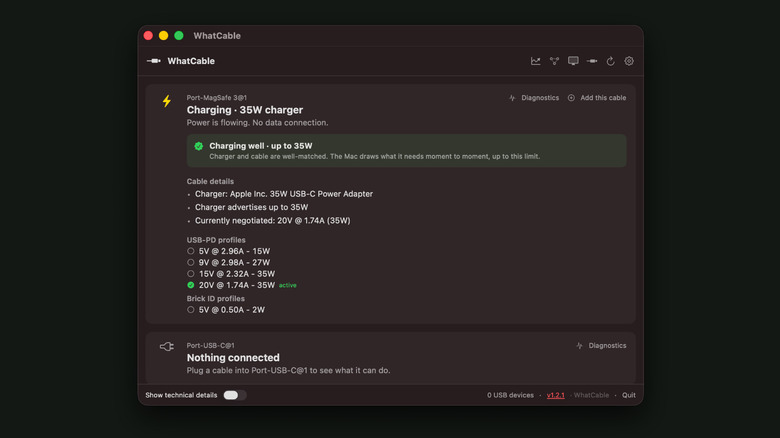Open Diagnostics for Port-USB-C@1
This screenshot has width=780, height=438.
[x=601, y=345]
